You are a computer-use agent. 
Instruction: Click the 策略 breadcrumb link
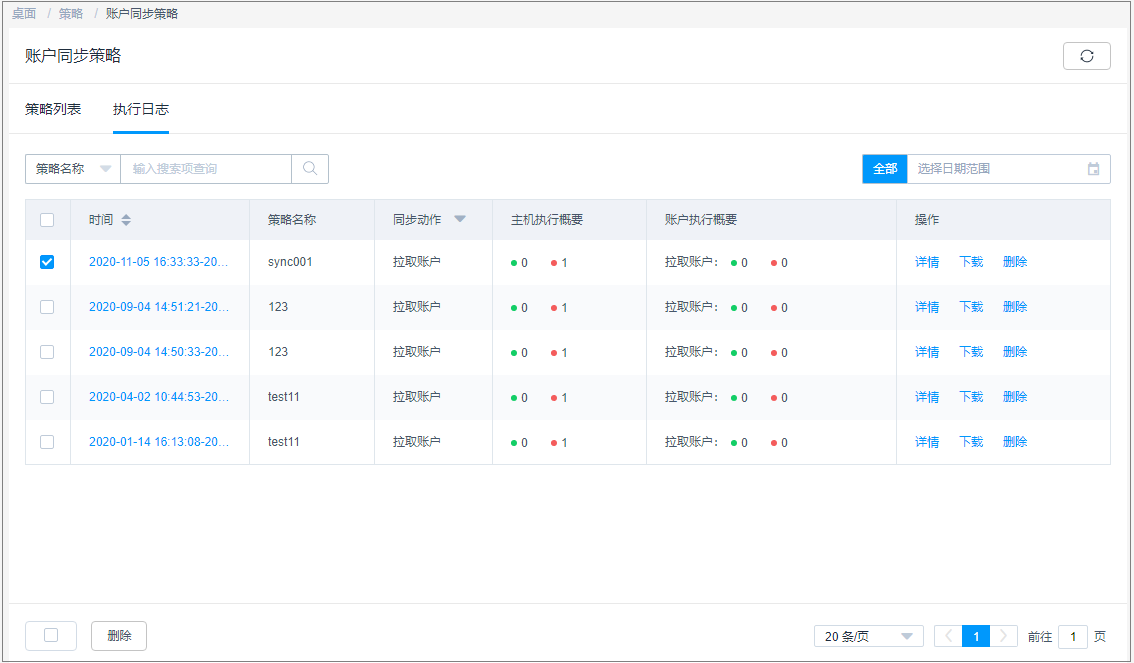click(x=71, y=14)
